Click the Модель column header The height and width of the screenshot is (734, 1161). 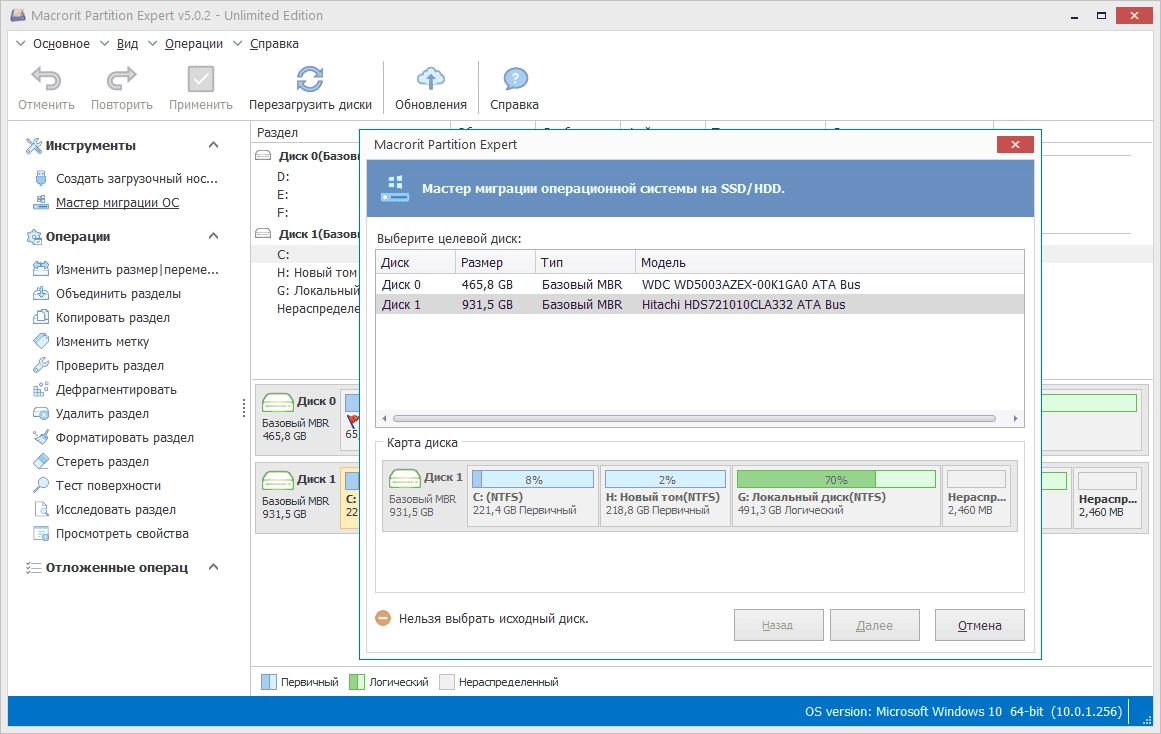coord(829,262)
